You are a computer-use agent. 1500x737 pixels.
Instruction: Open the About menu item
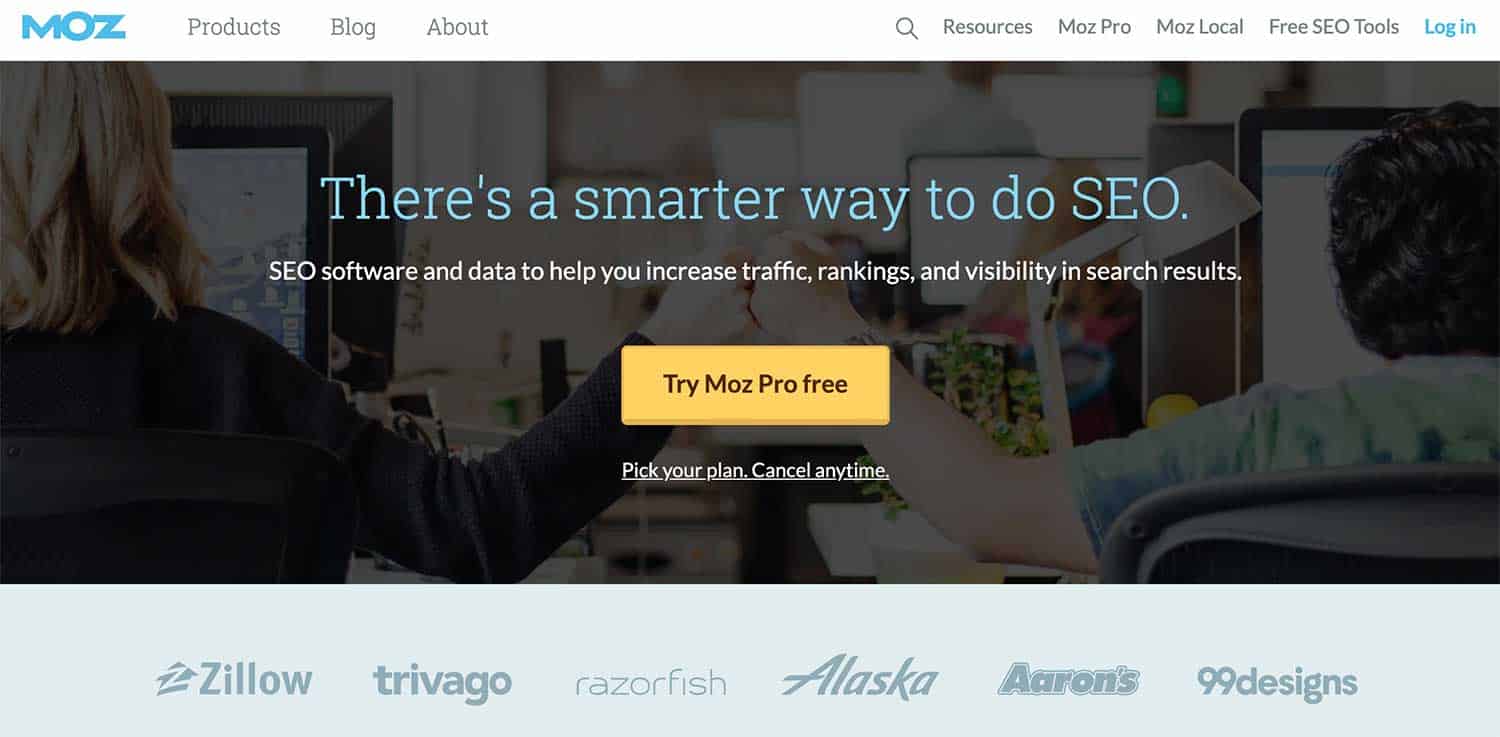457,27
